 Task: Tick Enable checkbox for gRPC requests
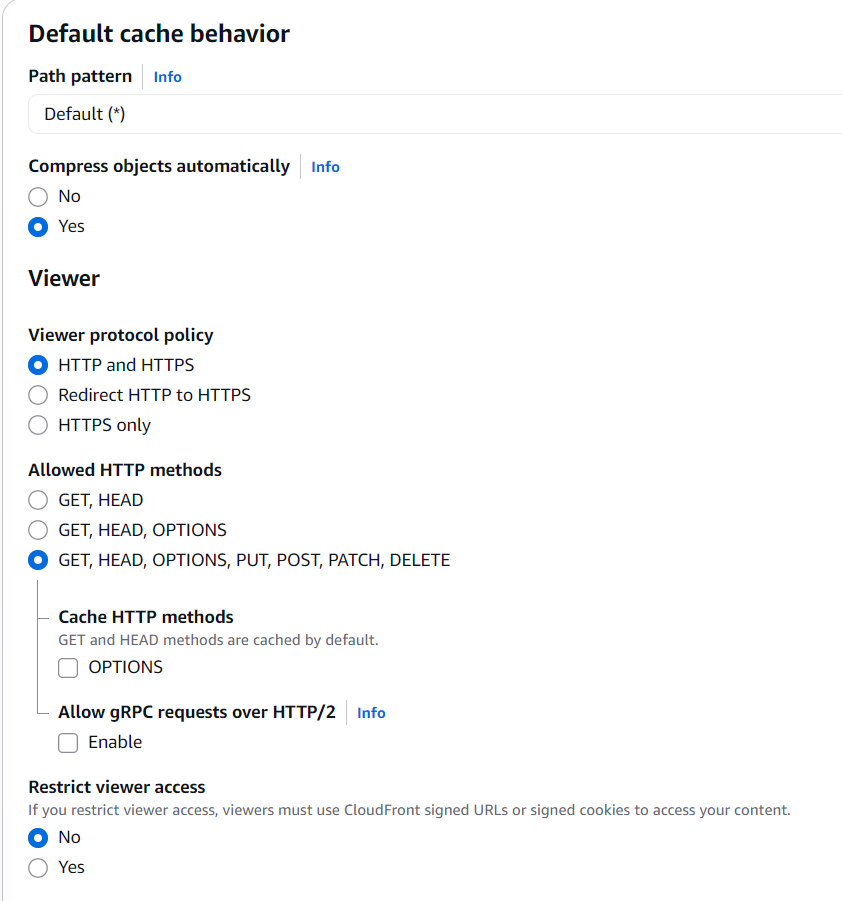[68, 743]
